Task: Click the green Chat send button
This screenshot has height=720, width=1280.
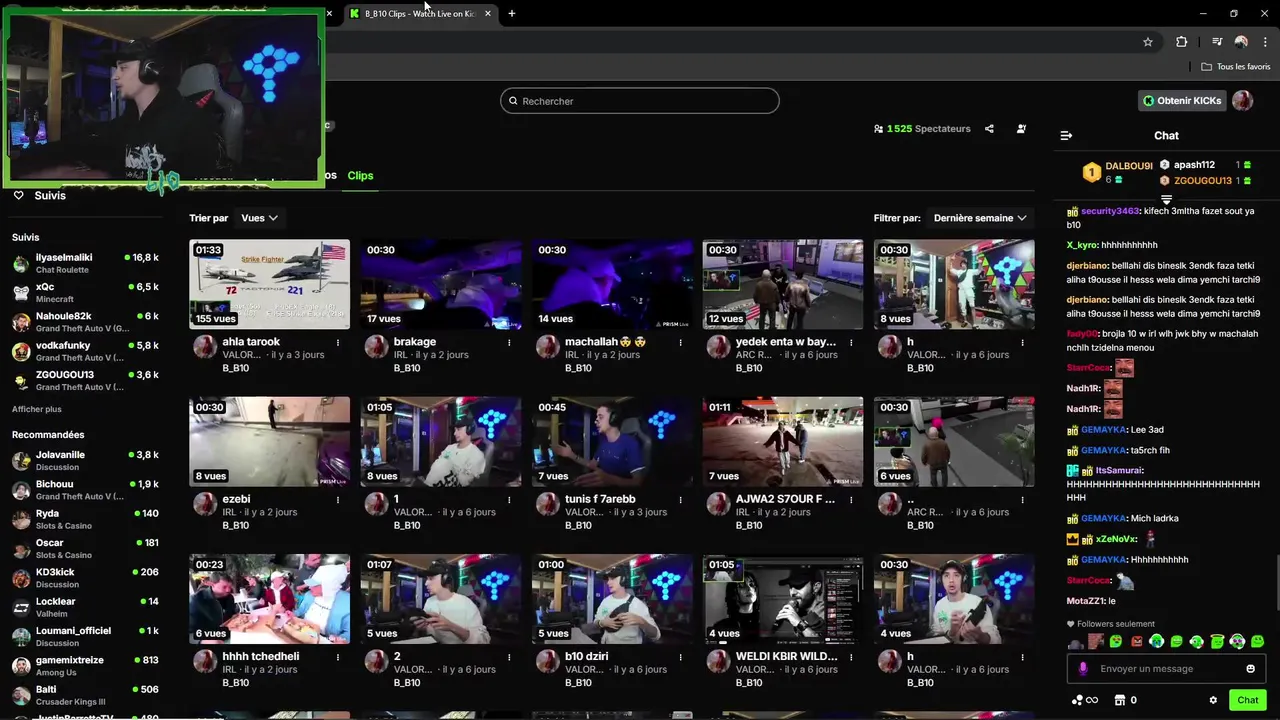Action: (1247, 700)
